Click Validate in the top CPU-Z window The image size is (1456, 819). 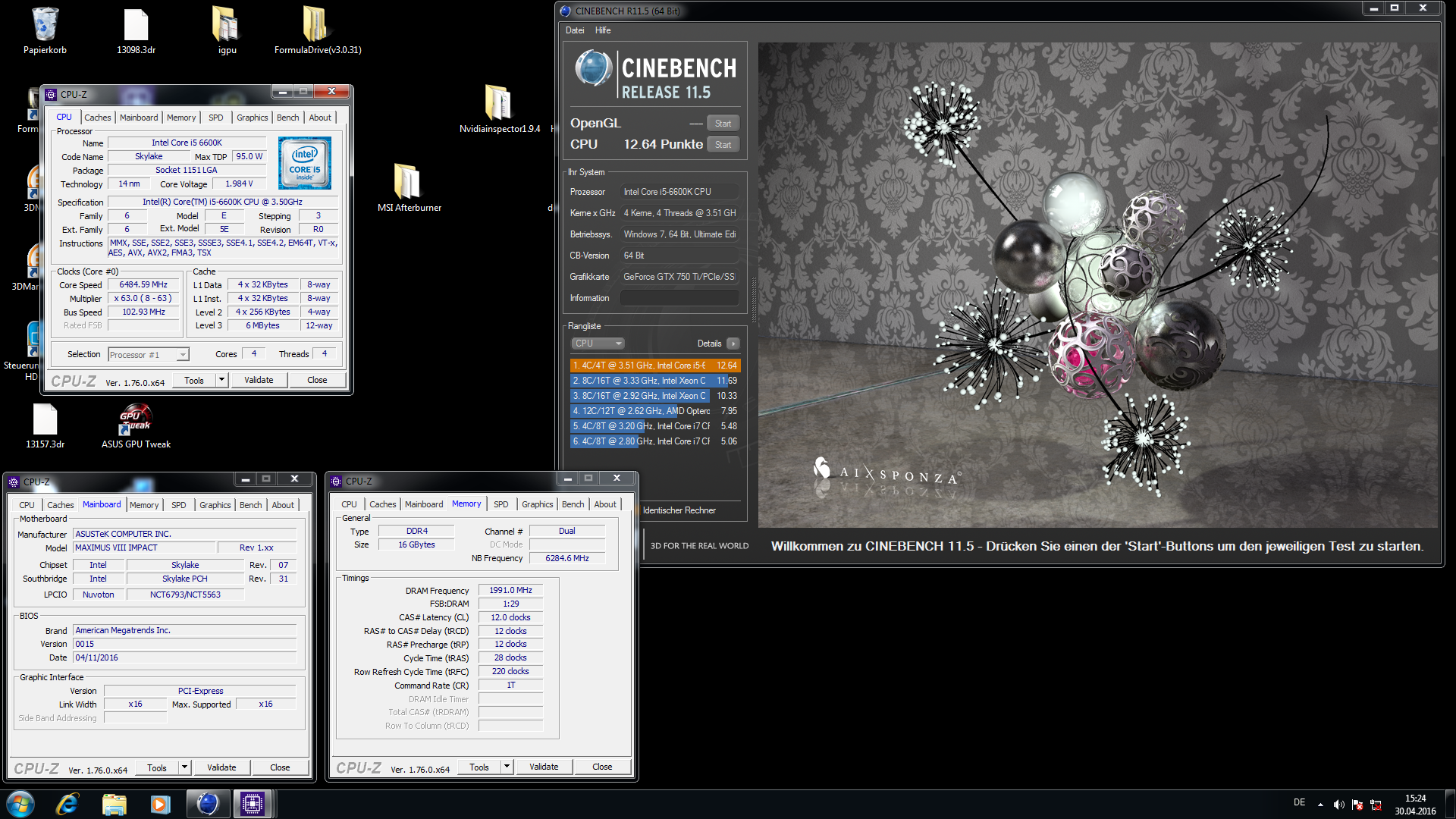click(x=259, y=380)
